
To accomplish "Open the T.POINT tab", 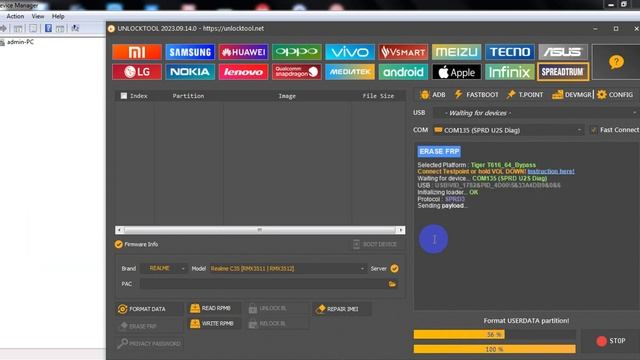I will pyautogui.click(x=525, y=95).
